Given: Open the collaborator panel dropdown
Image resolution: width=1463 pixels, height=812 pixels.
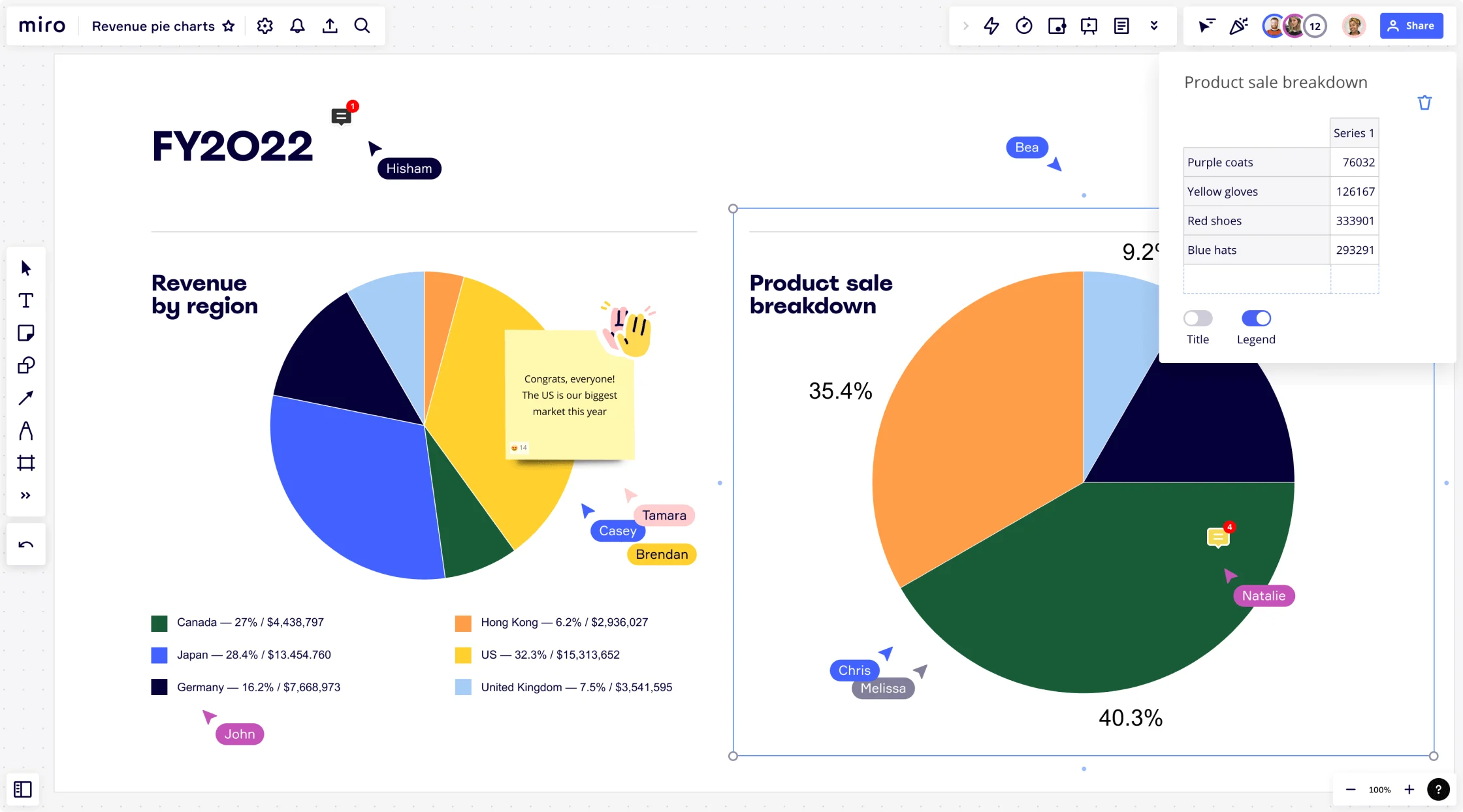Looking at the screenshot, I should [x=1317, y=25].
